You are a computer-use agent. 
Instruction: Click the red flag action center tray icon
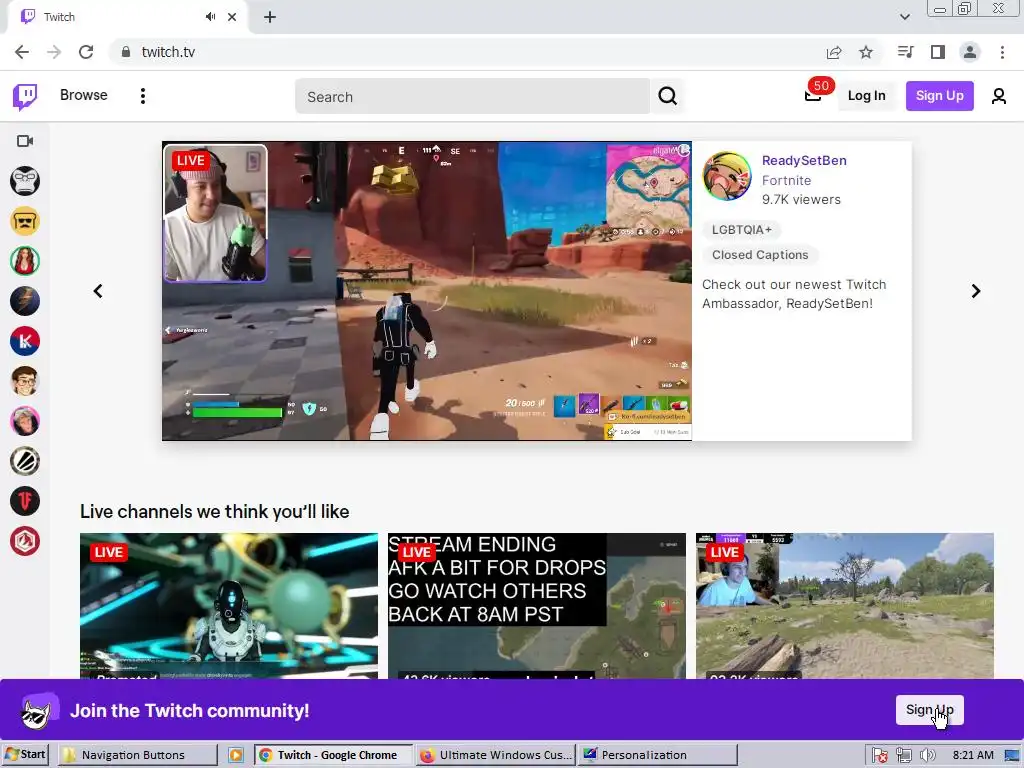(x=880, y=756)
